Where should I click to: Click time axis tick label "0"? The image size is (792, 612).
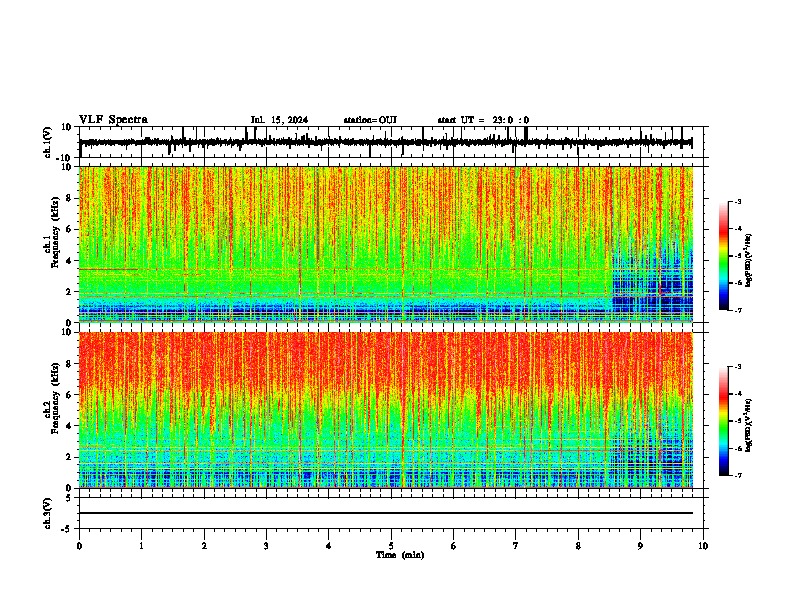[x=79, y=546]
